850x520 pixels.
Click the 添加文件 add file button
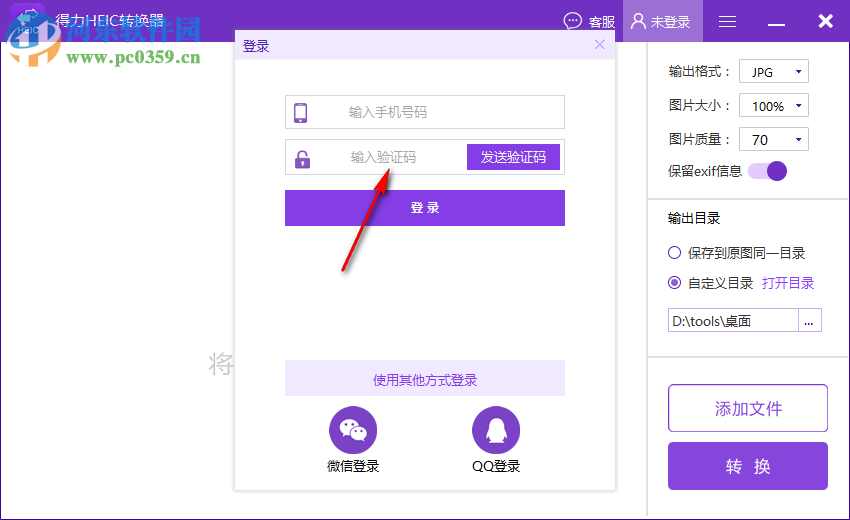(748, 408)
